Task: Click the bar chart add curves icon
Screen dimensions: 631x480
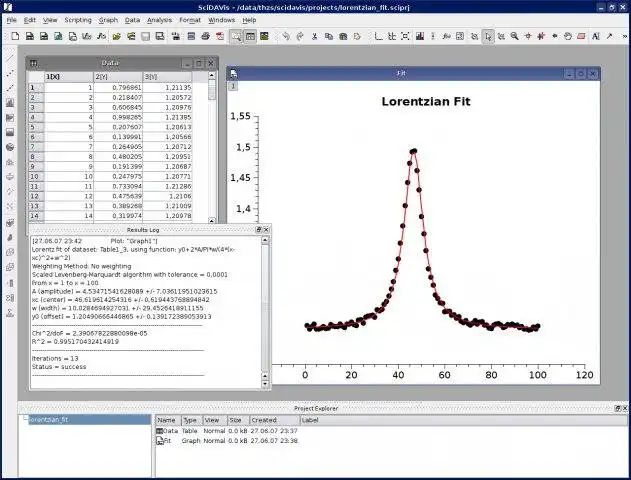Action: coord(420,36)
